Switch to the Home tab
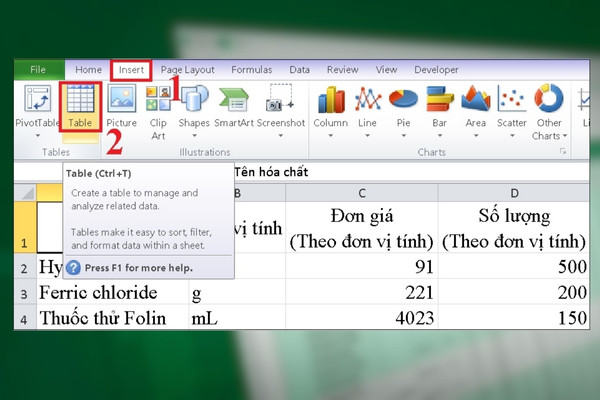 pos(88,70)
